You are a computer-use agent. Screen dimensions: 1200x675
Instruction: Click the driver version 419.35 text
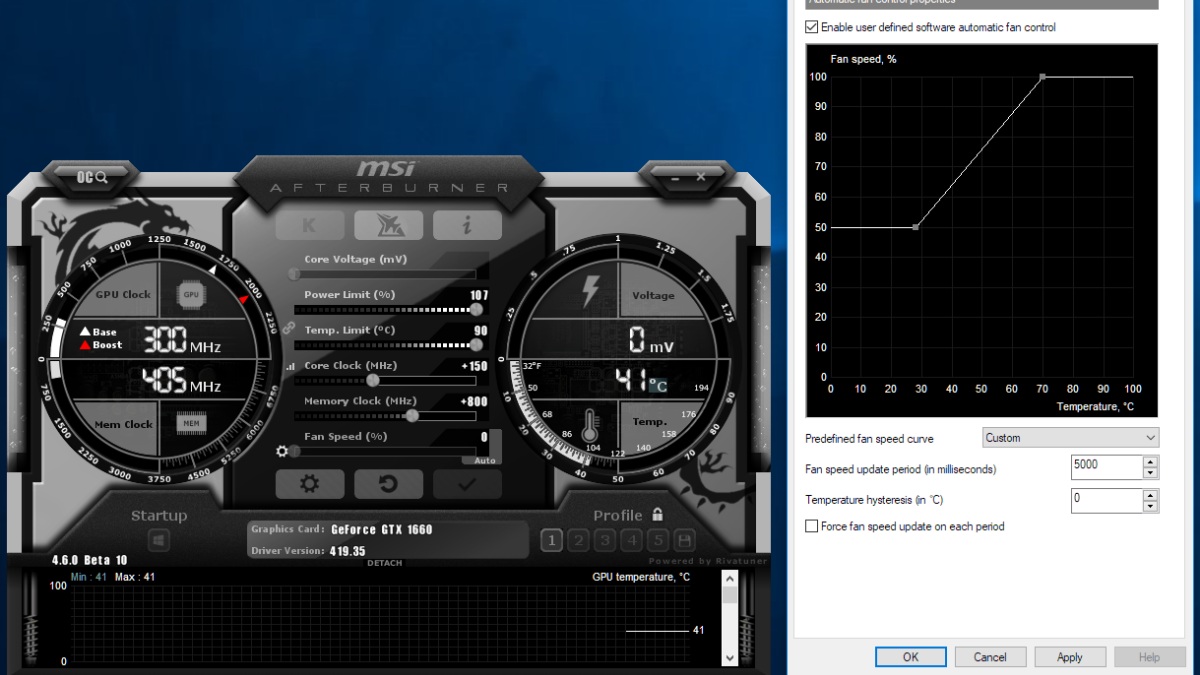pos(347,551)
